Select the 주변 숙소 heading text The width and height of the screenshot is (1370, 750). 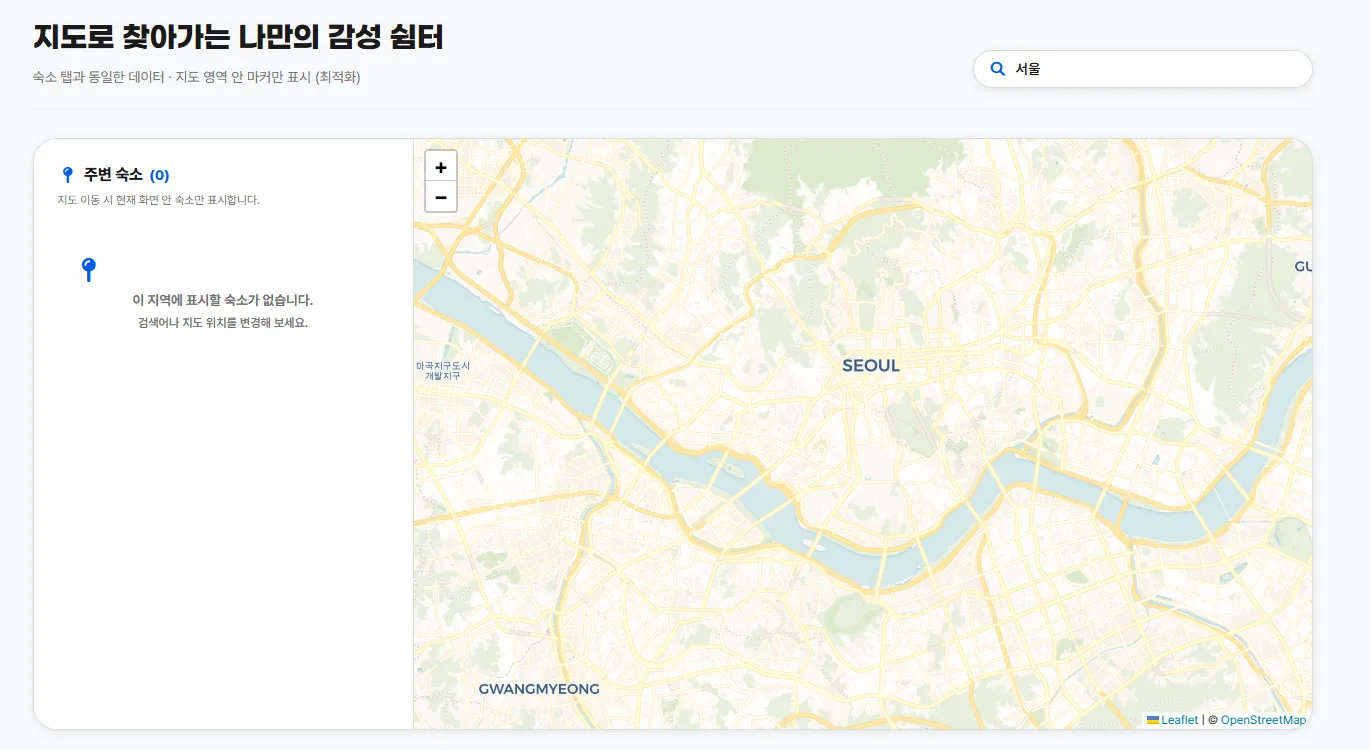click(x=113, y=175)
